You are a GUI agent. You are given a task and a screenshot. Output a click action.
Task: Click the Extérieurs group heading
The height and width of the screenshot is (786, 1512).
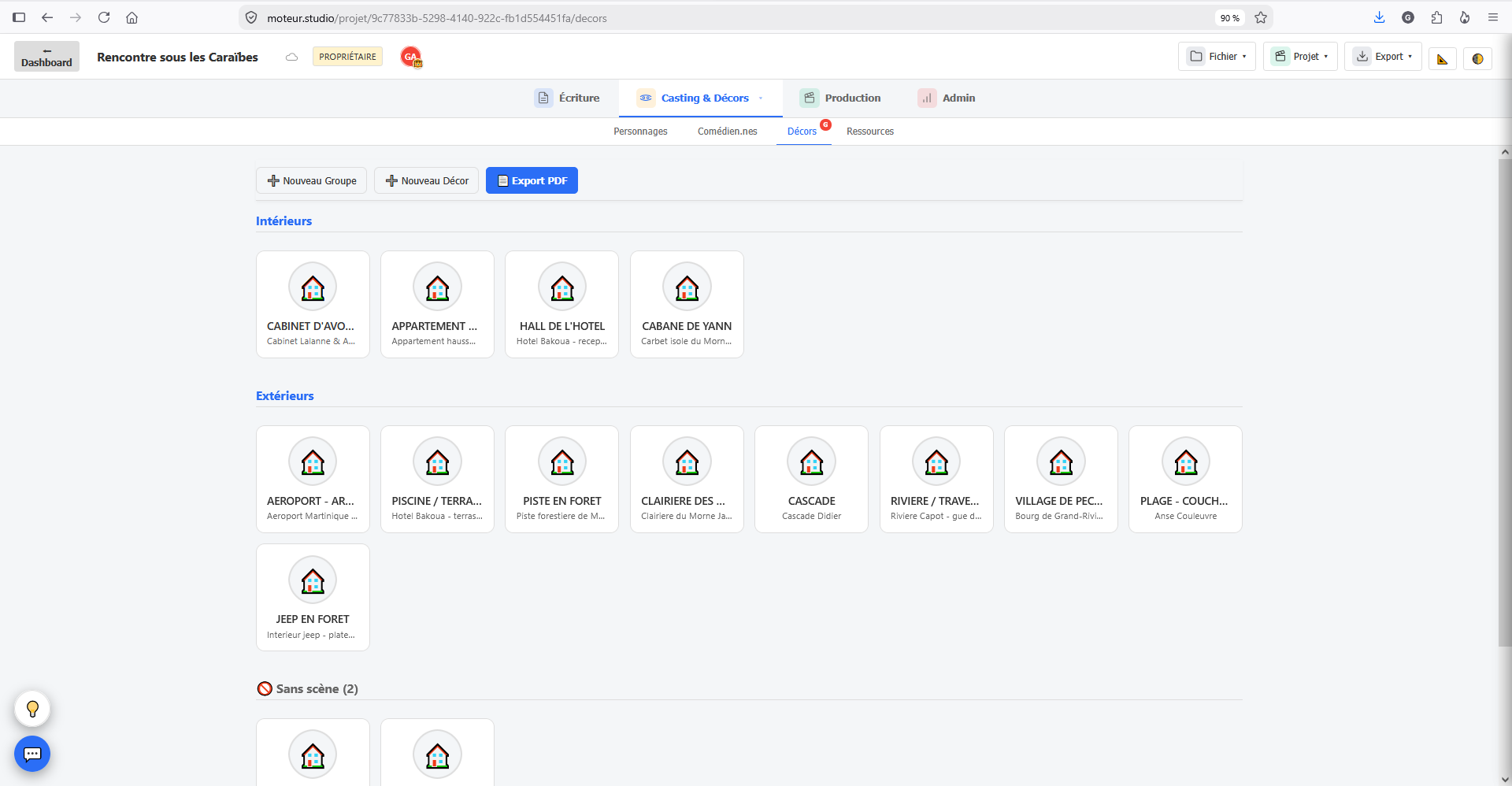coord(284,396)
